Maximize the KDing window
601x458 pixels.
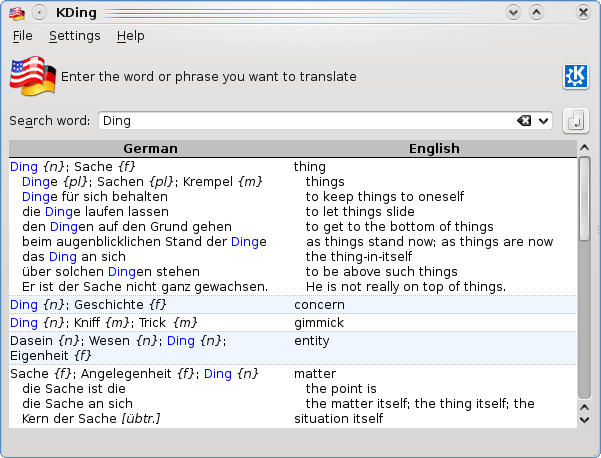(x=536, y=13)
